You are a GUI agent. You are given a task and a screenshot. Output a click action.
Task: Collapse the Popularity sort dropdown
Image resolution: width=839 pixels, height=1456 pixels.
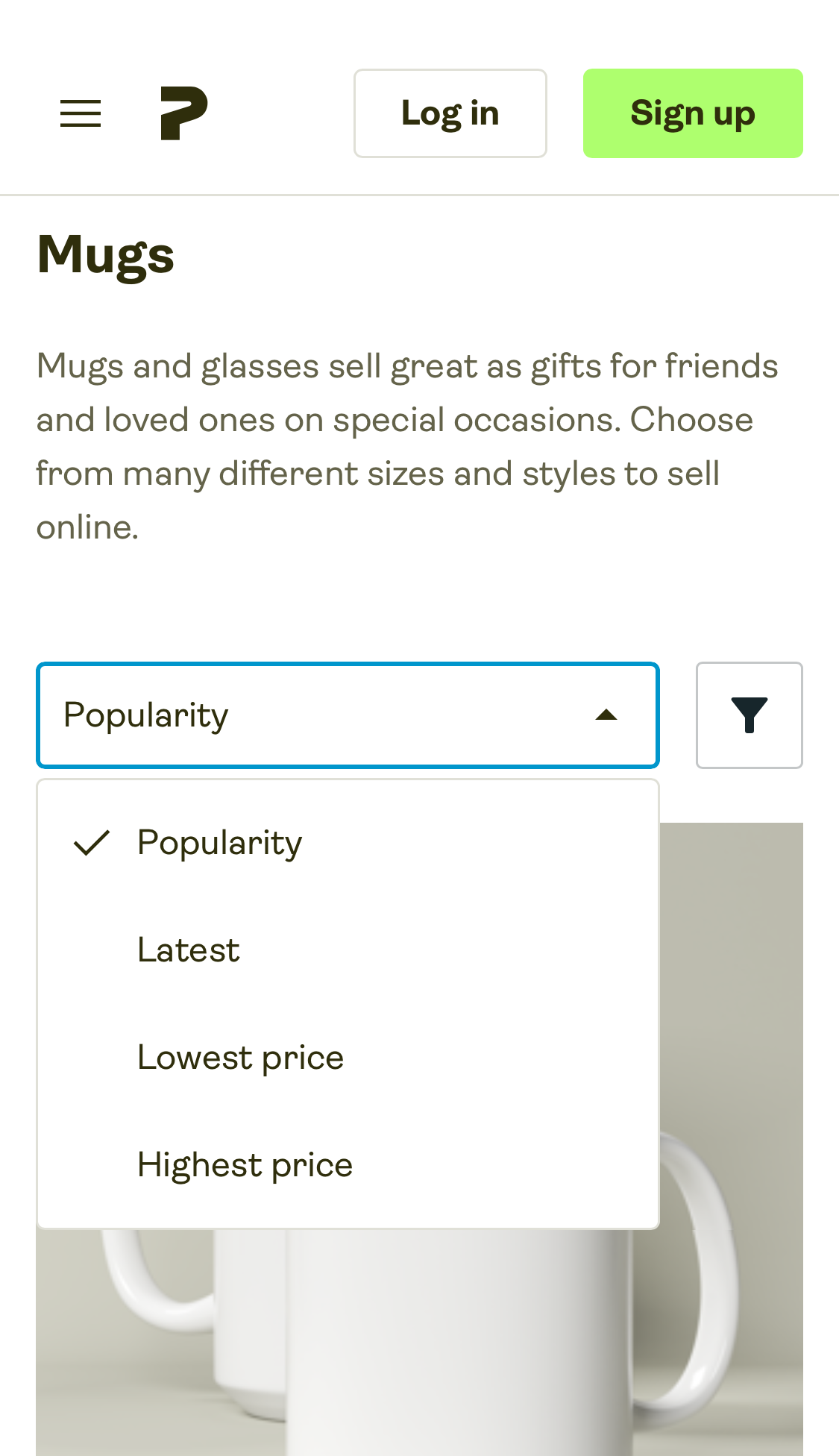pos(348,715)
